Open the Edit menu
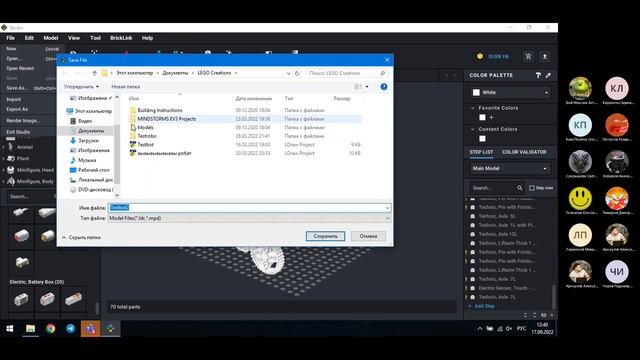 click(x=29, y=38)
